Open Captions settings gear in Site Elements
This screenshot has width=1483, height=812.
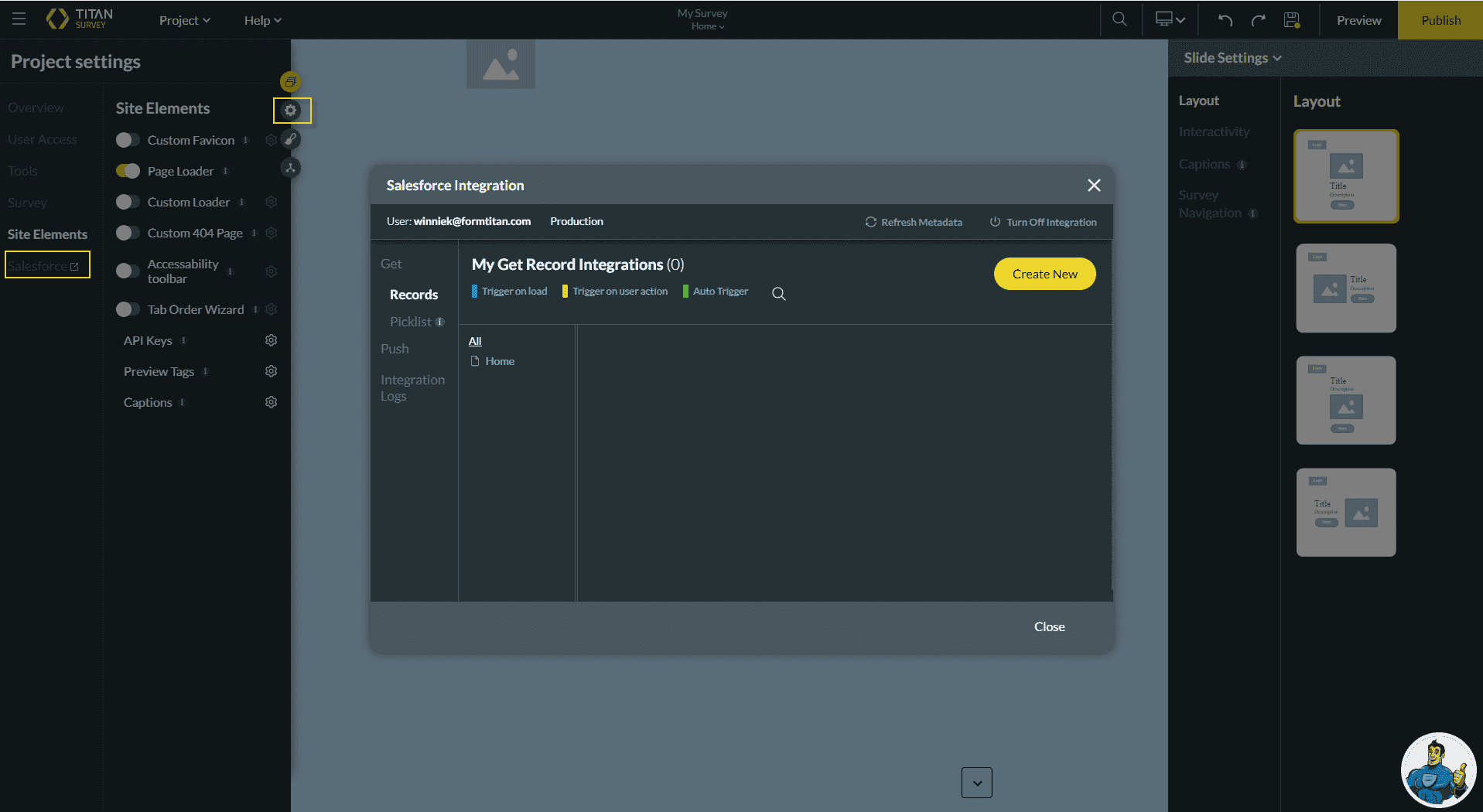271,402
